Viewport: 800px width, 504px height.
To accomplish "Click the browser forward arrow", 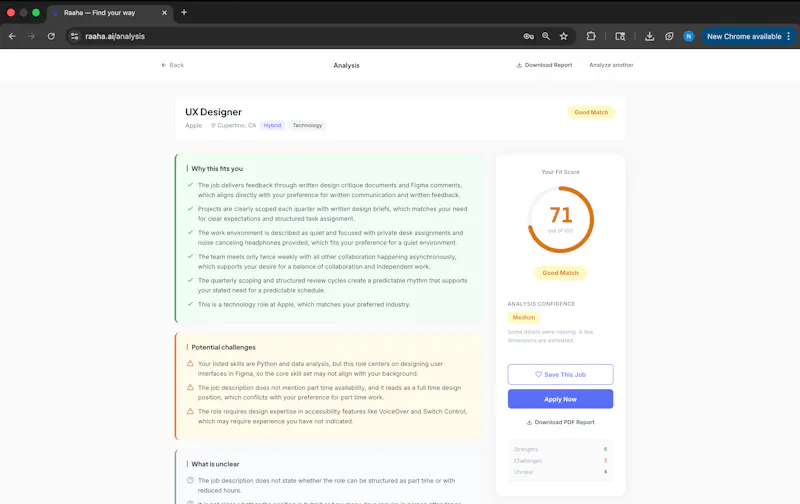I will click(32, 36).
